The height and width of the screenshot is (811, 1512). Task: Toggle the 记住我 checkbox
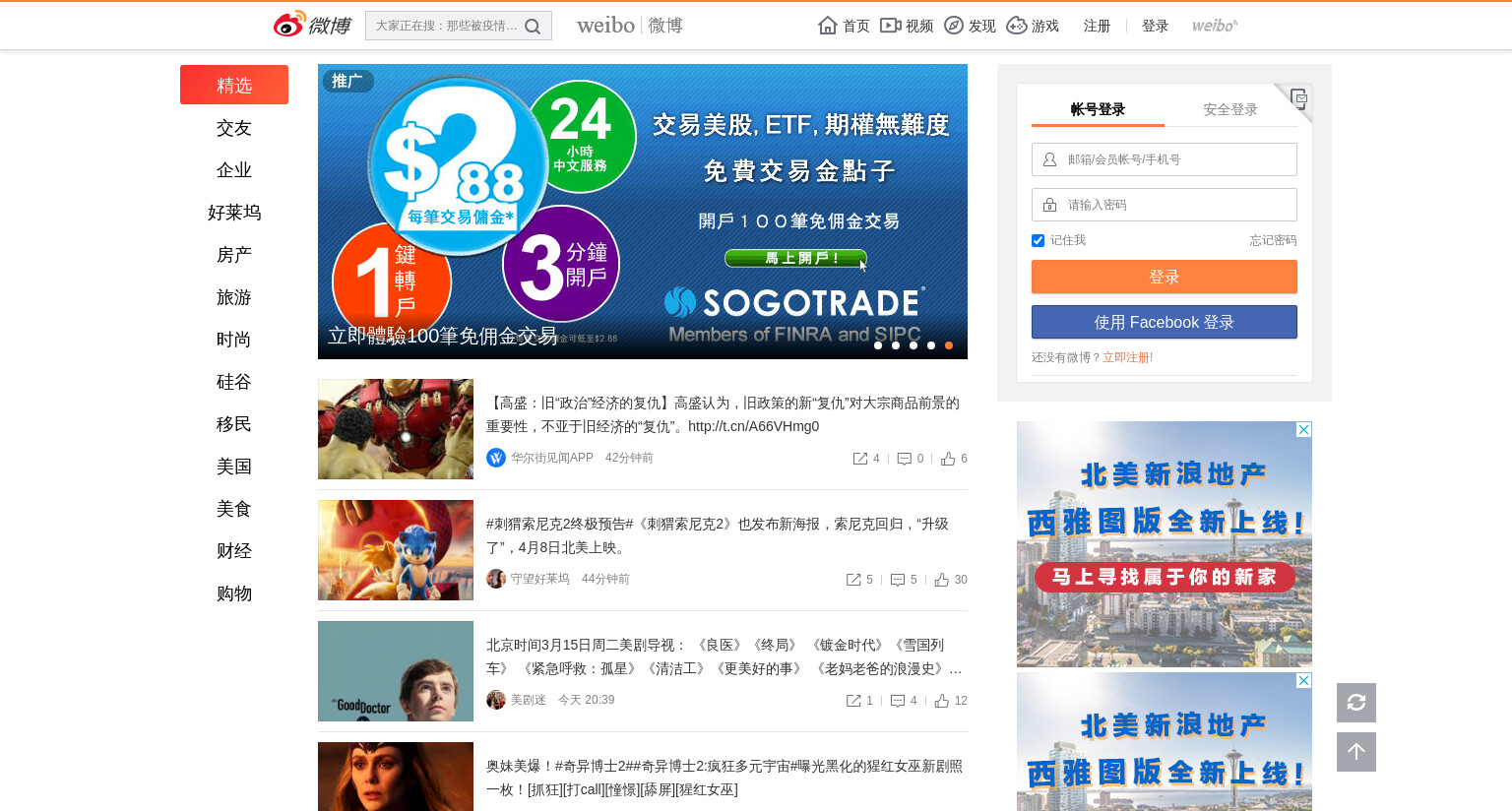(x=1038, y=240)
